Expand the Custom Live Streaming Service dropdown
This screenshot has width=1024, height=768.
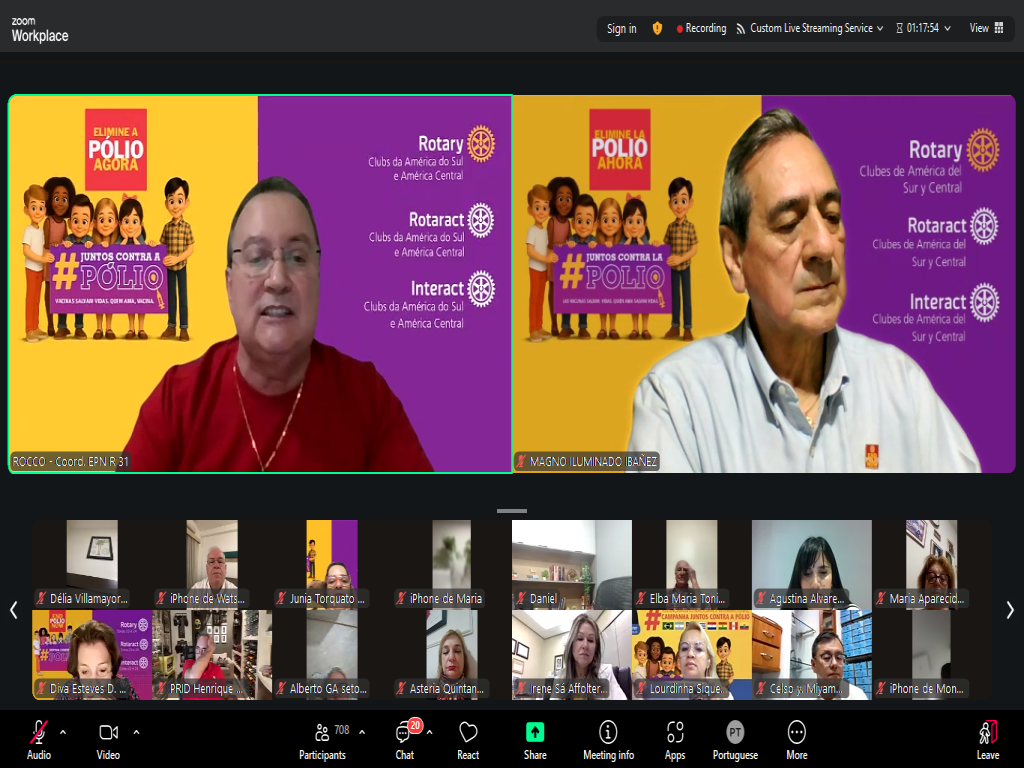880,29
